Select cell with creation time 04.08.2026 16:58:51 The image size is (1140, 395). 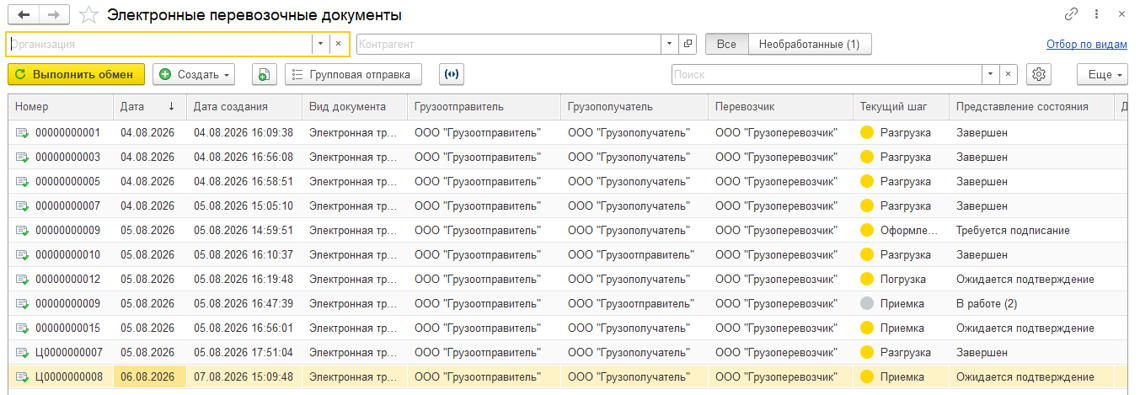pos(244,181)
